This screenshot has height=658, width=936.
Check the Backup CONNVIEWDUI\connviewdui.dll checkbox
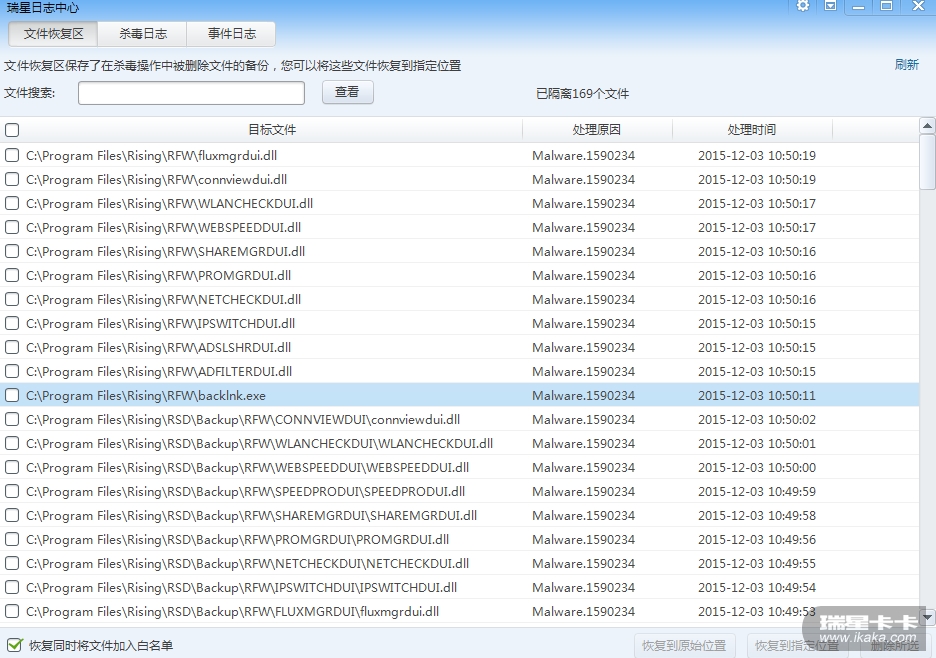(x=12, y=419)
